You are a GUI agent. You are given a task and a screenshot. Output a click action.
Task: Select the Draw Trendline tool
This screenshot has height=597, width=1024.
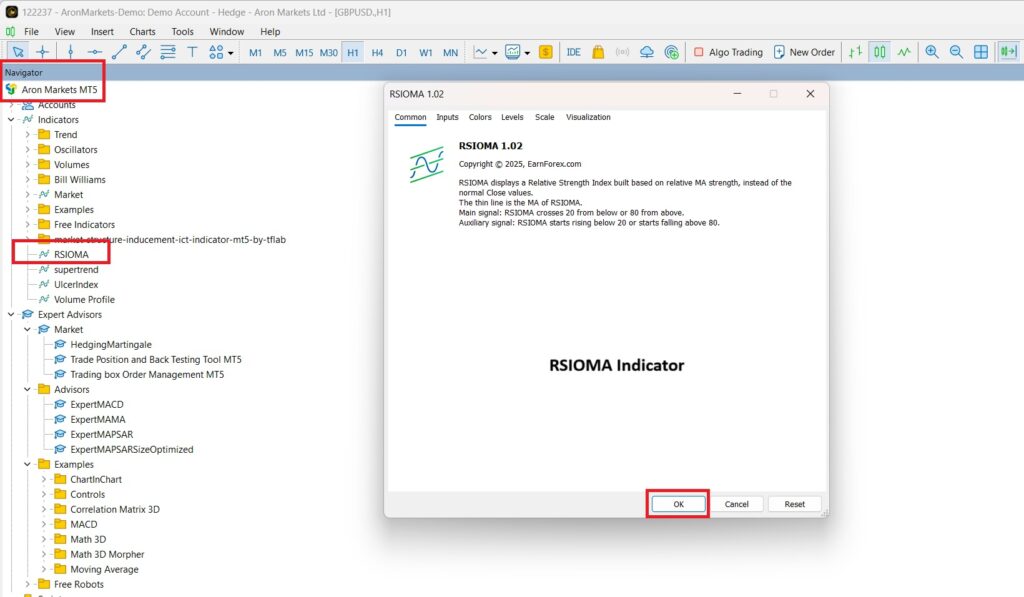(x=119, y=51)
